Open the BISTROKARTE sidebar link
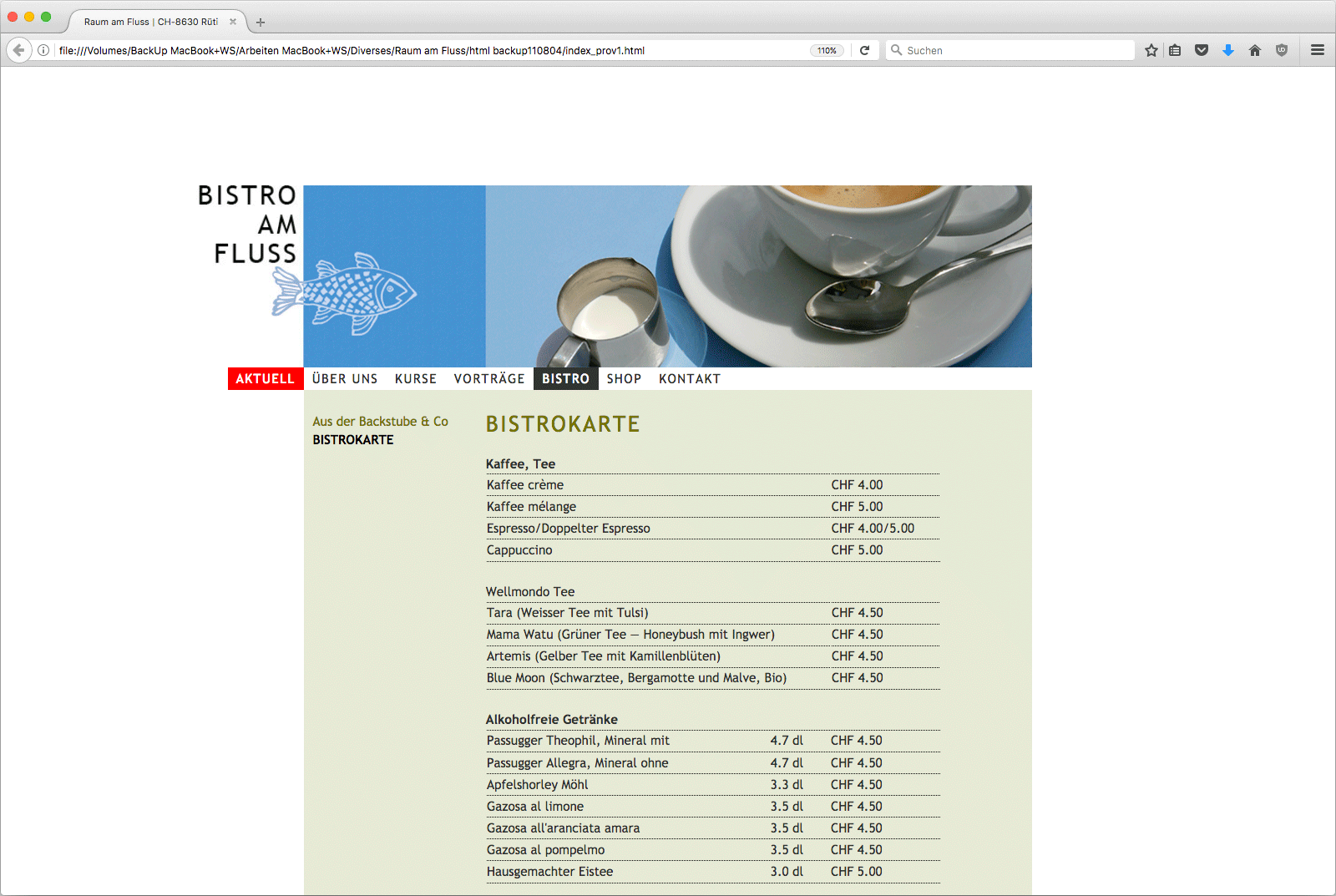Viewport: 1336px width, 896px height. (353, 440)
